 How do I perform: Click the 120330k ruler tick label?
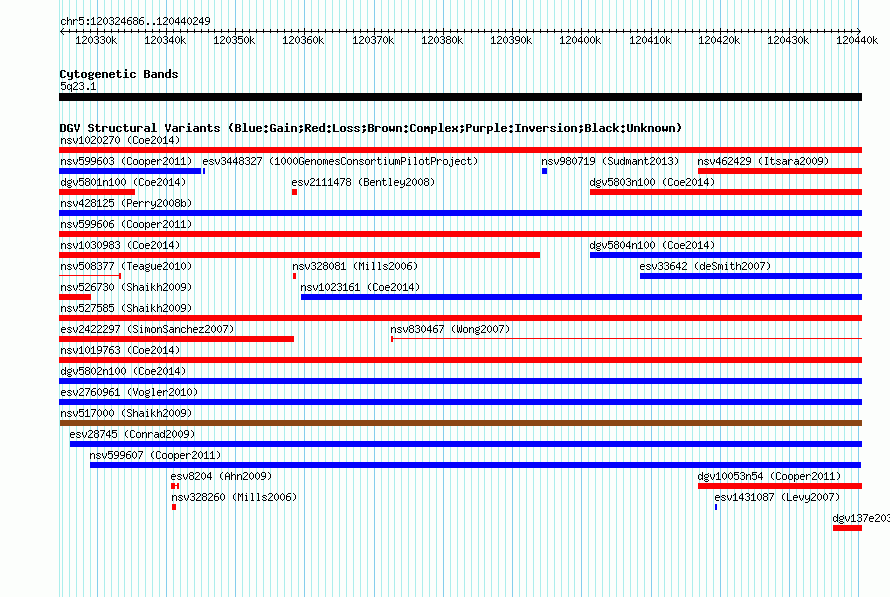(96, 40)
